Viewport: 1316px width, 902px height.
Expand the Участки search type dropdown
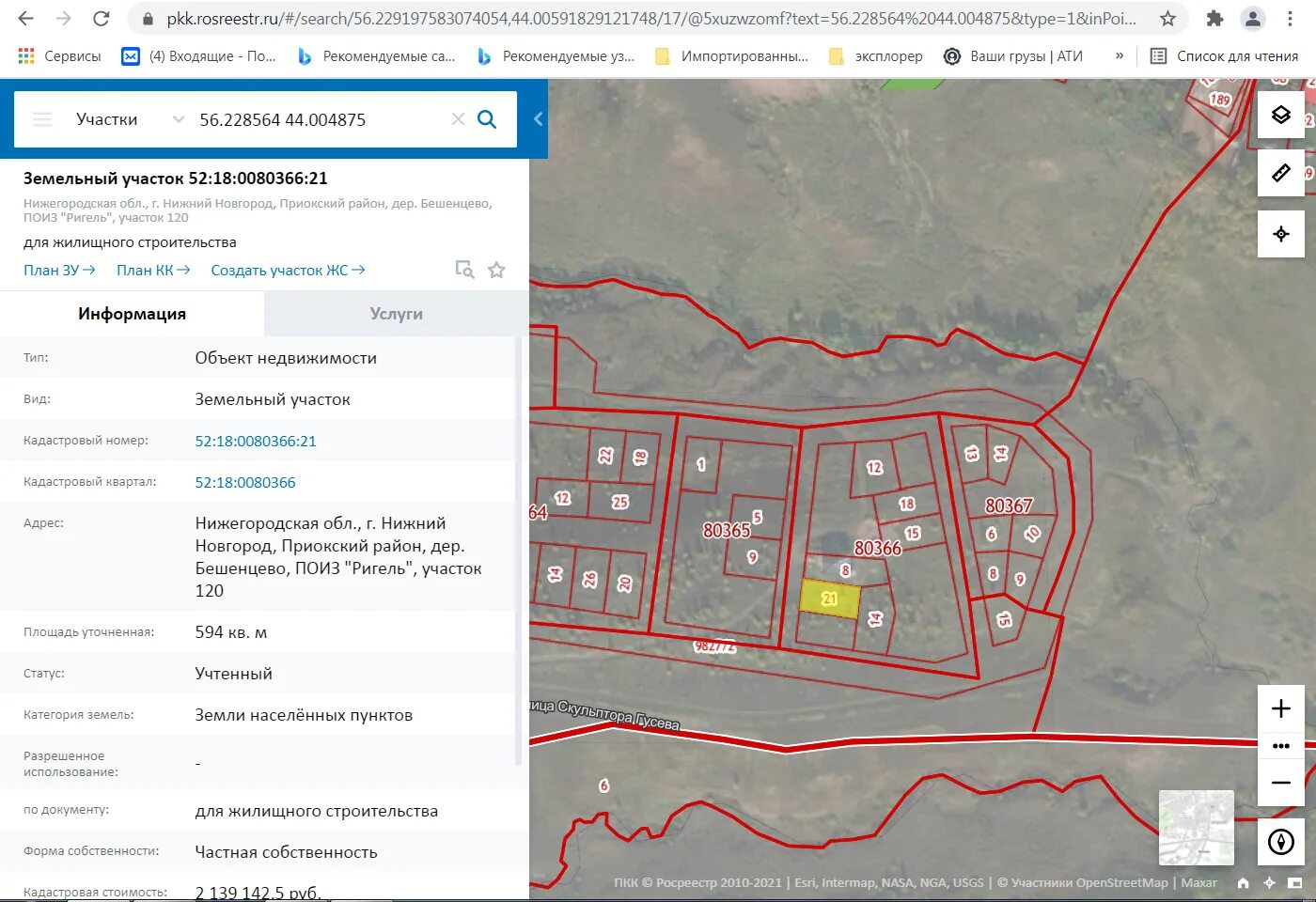coord(130,119)
